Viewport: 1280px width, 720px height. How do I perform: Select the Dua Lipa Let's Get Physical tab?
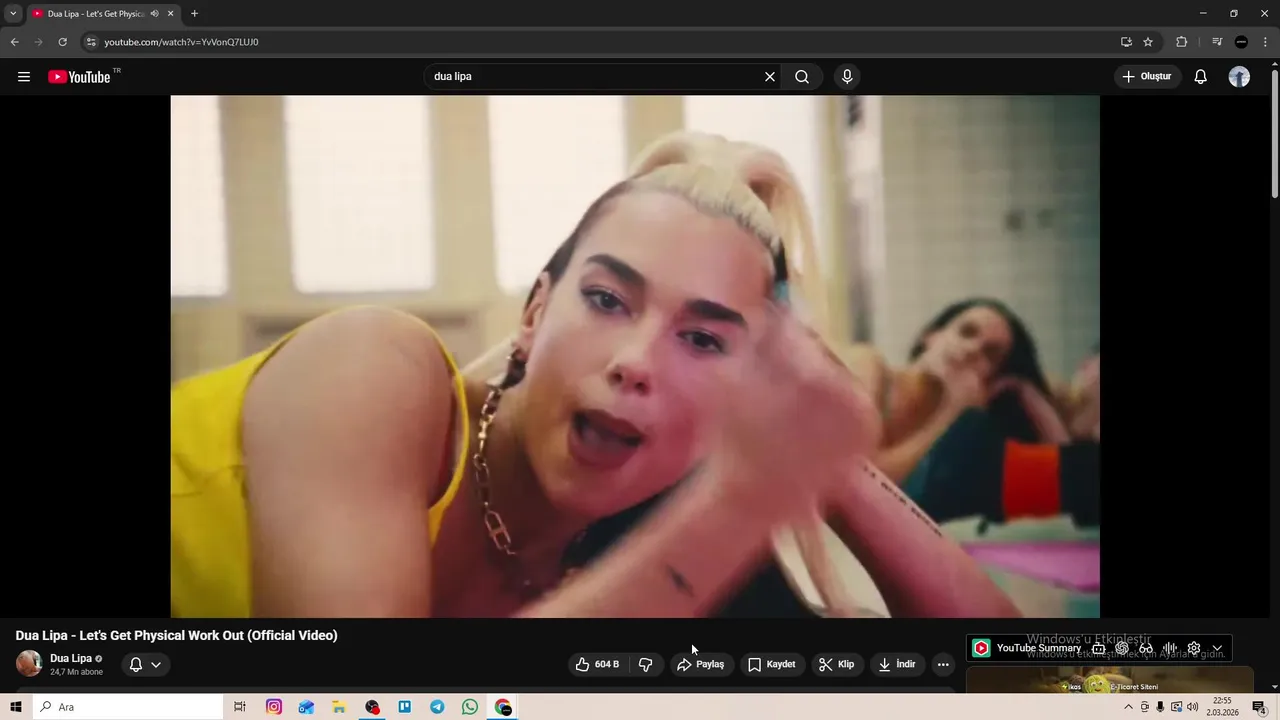point(95,14)
